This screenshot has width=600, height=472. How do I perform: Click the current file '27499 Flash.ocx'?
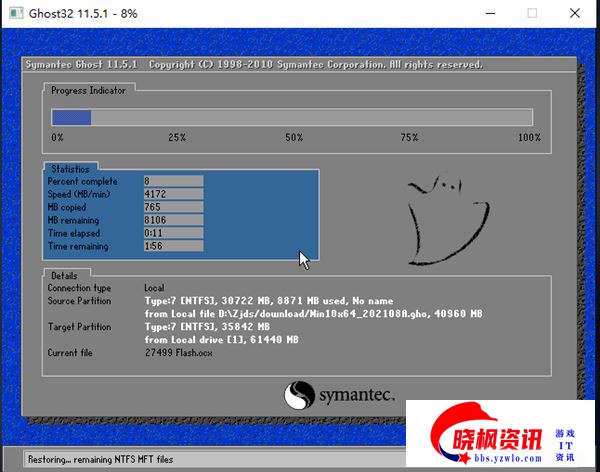(x=178, y=353)
